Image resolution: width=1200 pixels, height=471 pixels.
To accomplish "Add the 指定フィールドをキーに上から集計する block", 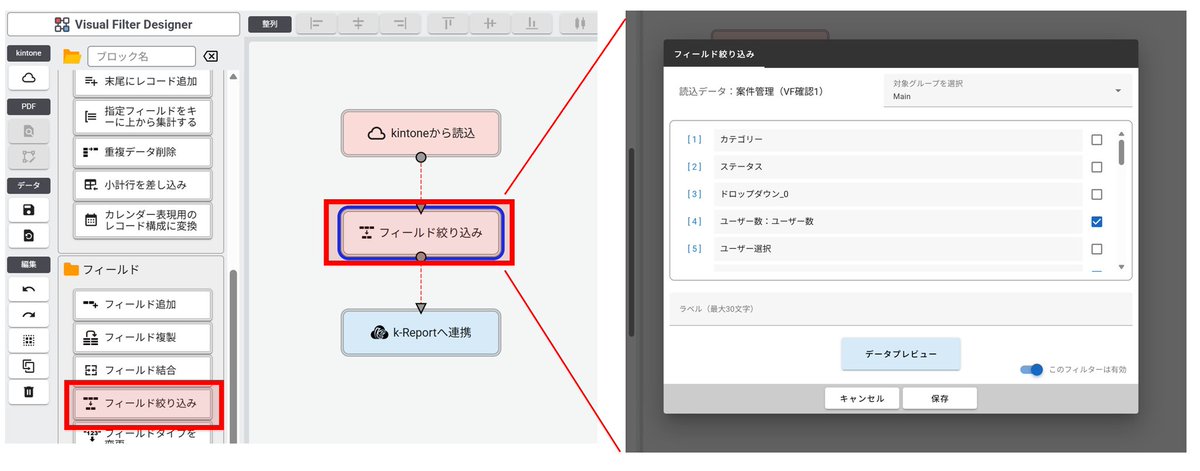I will tap(143, 115).
